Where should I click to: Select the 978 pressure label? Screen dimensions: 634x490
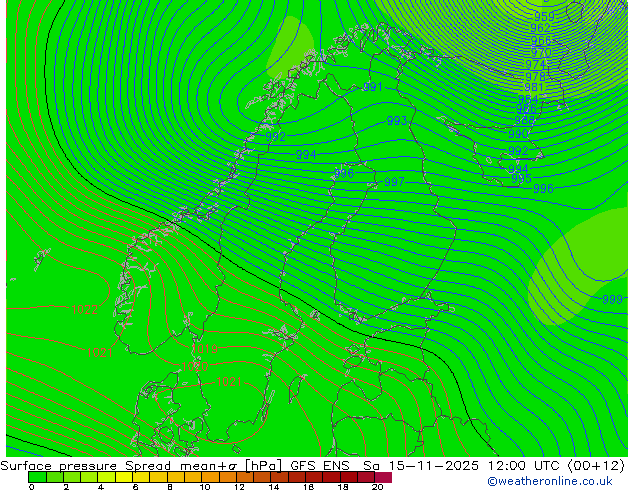point(535,76)
